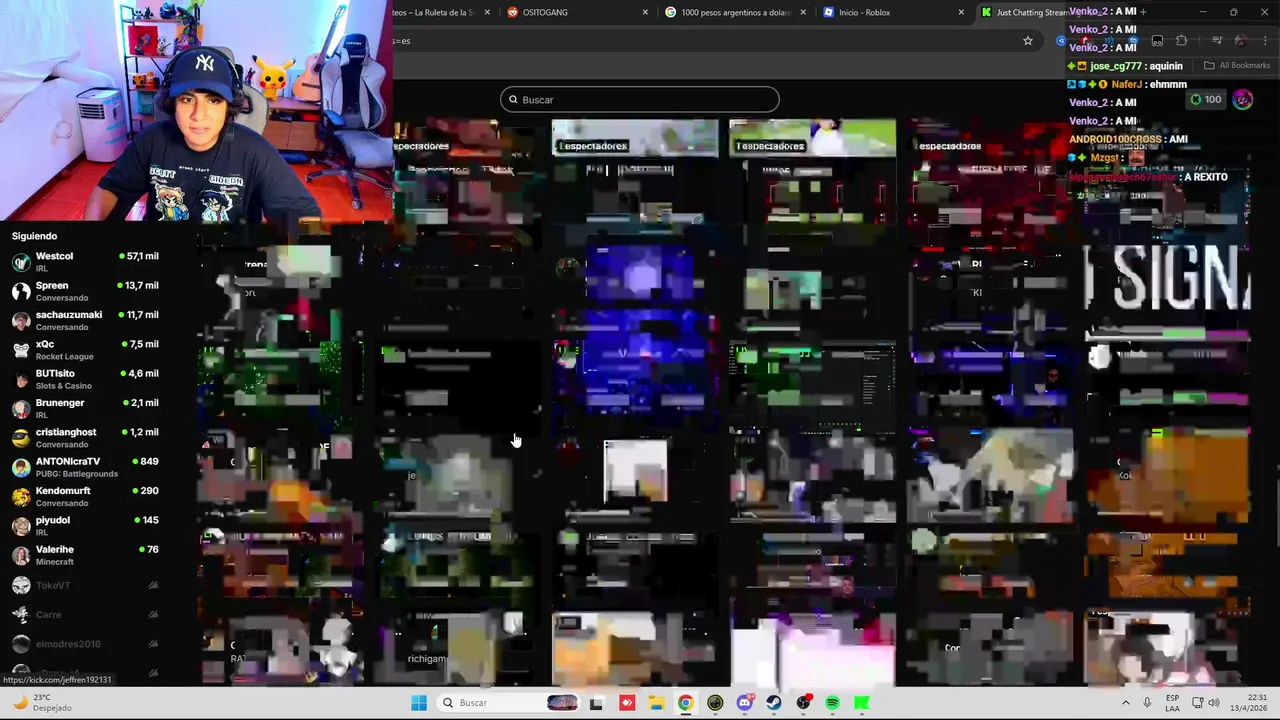The image size is (1280, 720).
Task: Close the Inicio - Roblox tab
Action: (x=961, y=12)
